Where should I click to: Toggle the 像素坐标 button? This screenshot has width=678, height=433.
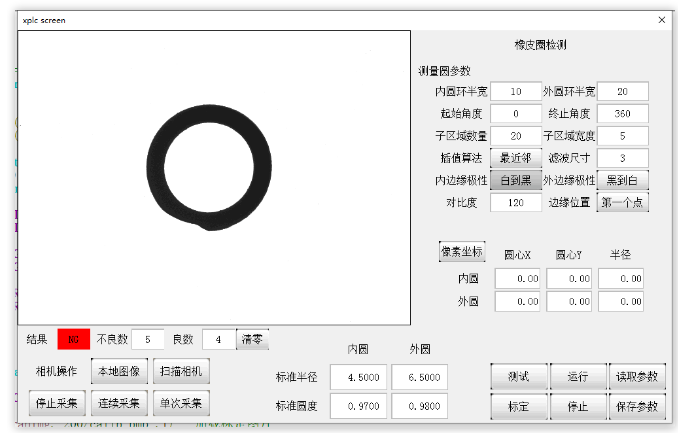[x=462, y=252]
